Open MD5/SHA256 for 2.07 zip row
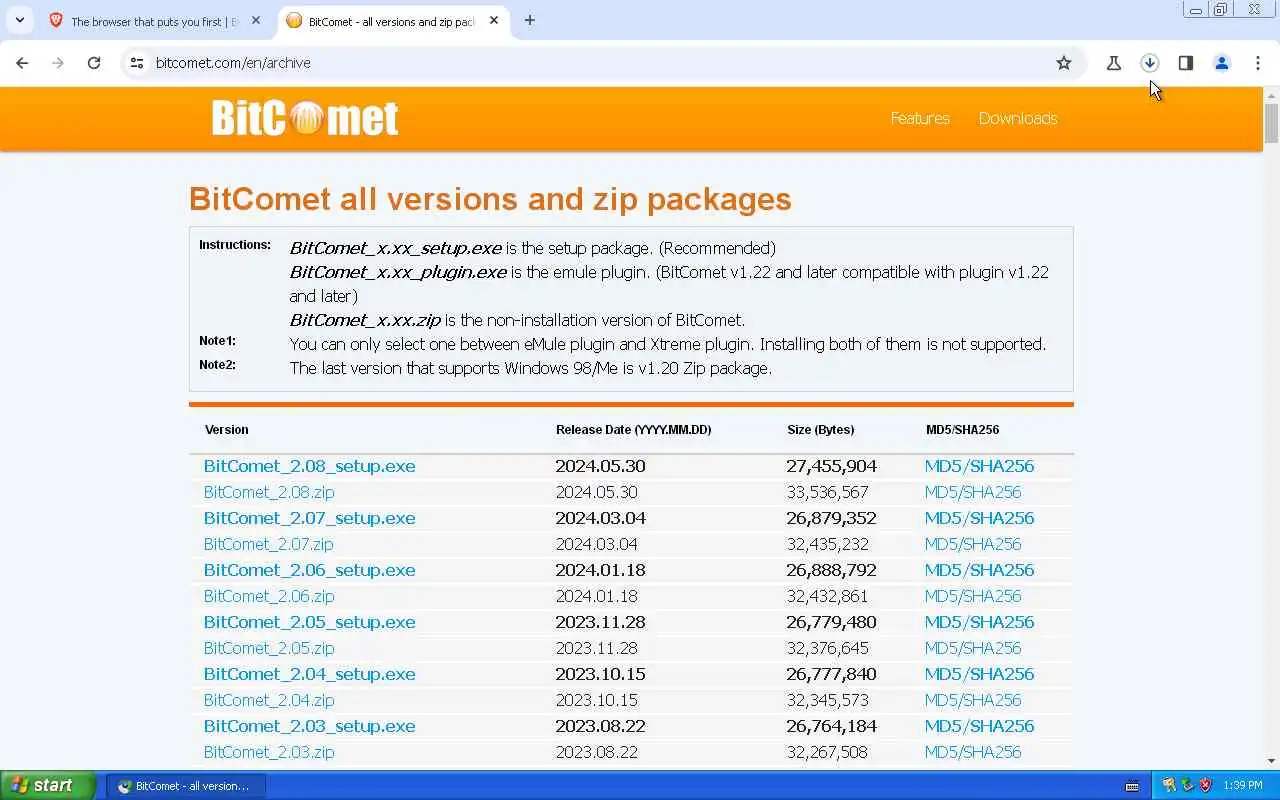Screen dimensions: 1280x800 (973, 544)
